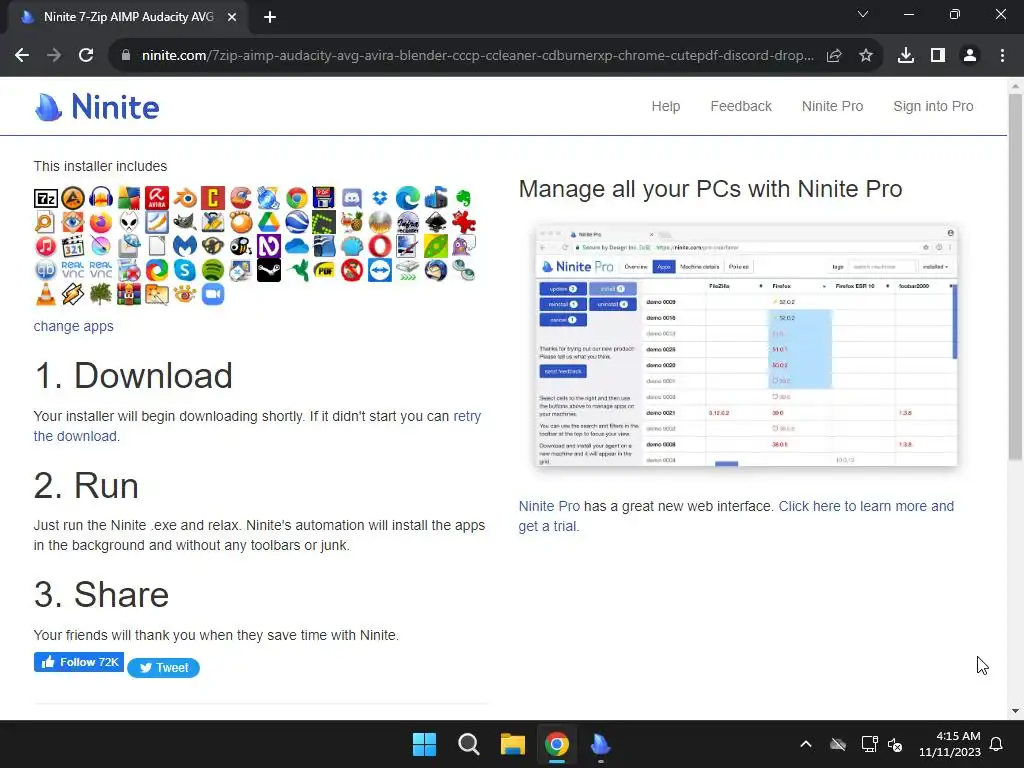Open Help in the Ninite header

(x=665, y=106)
